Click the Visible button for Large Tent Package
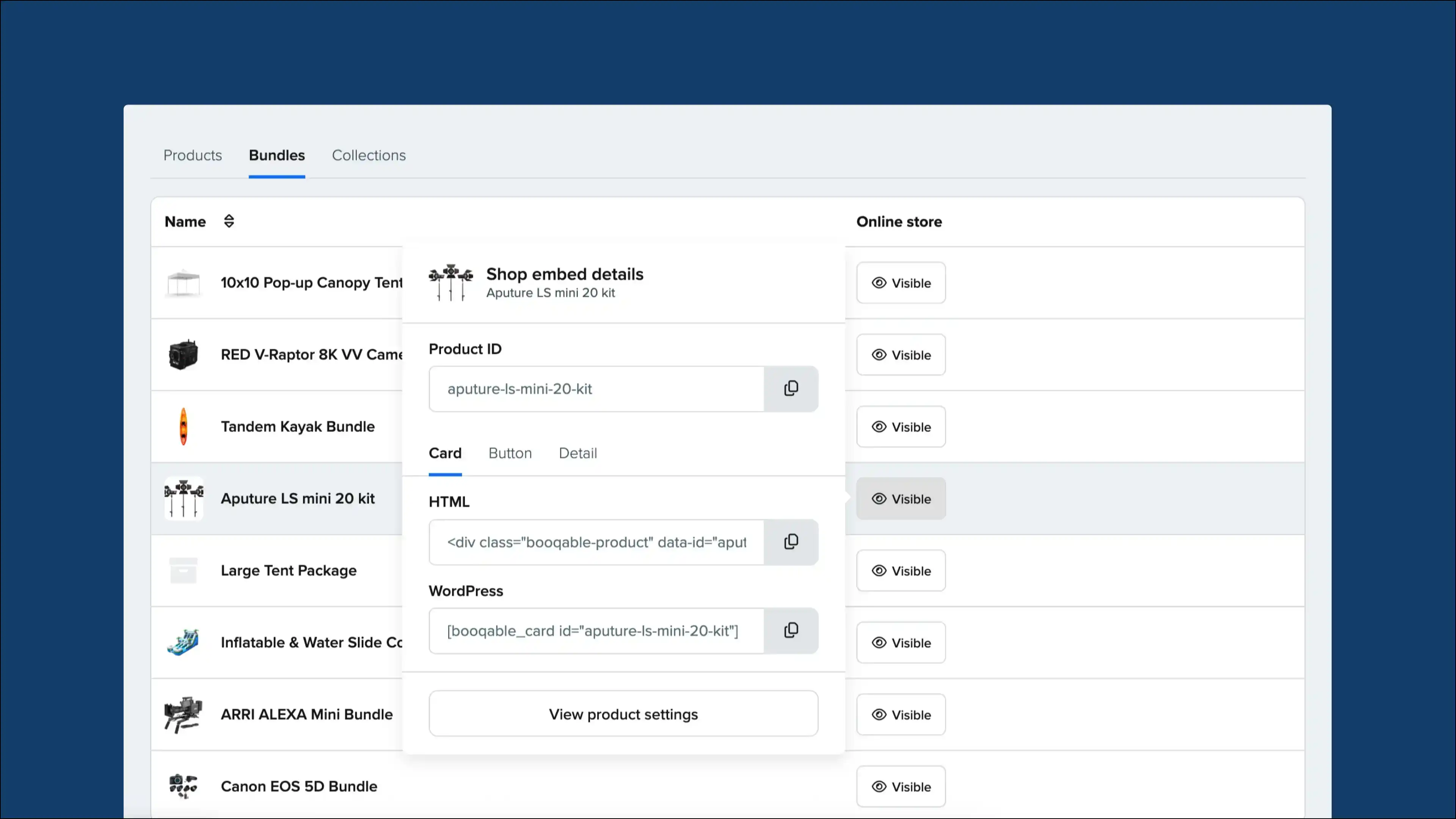 tap(901, 570)
